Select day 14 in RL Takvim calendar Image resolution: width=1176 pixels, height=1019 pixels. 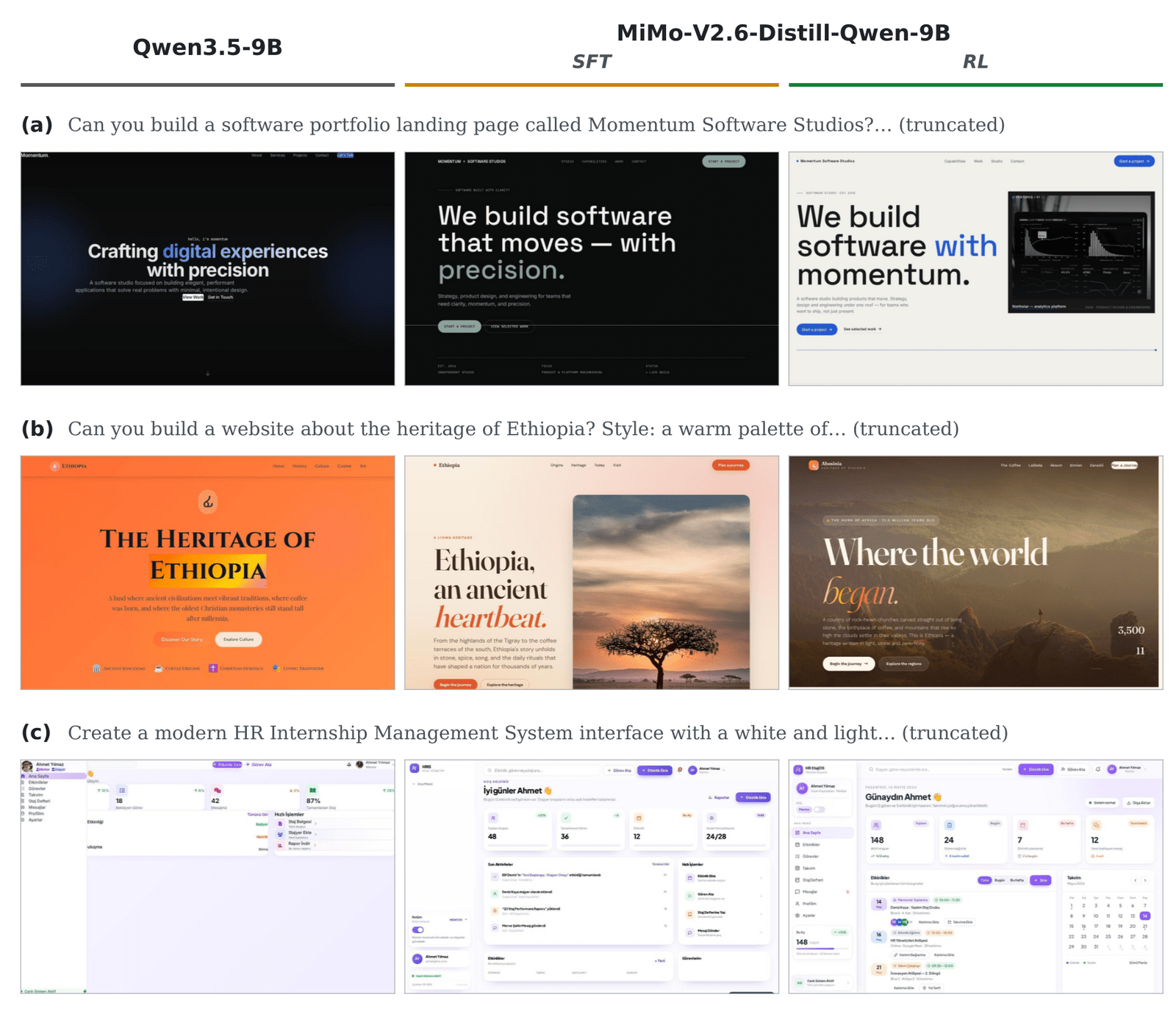point(1144,916)
